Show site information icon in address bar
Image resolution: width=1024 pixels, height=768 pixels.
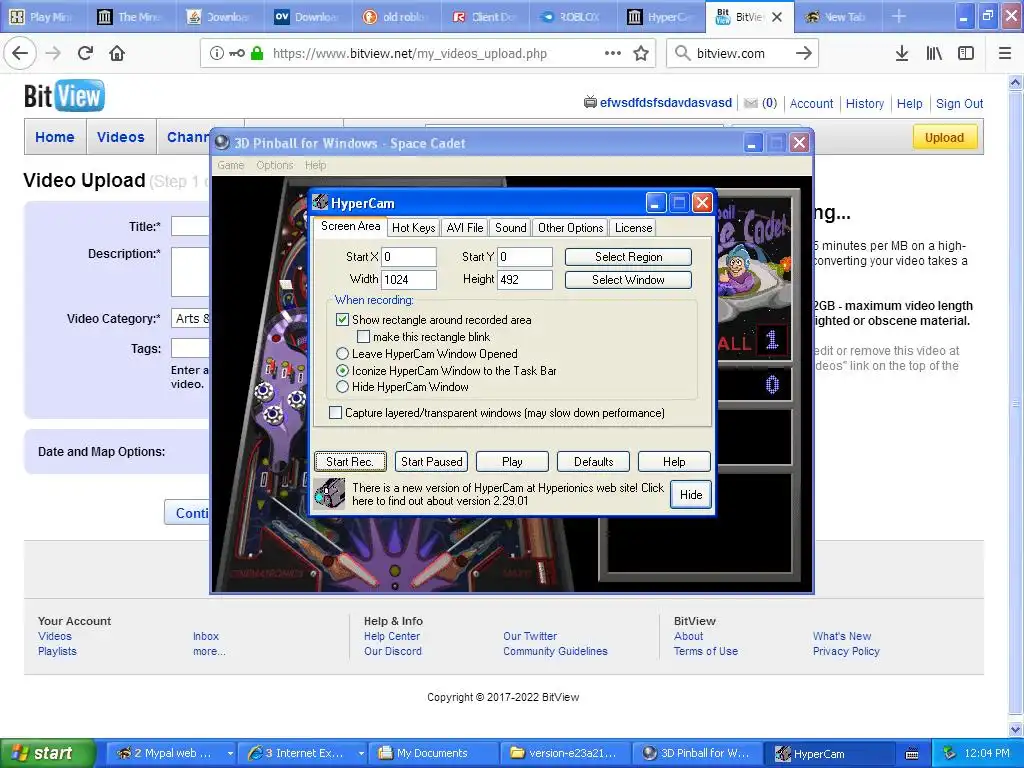click(216, 53)
